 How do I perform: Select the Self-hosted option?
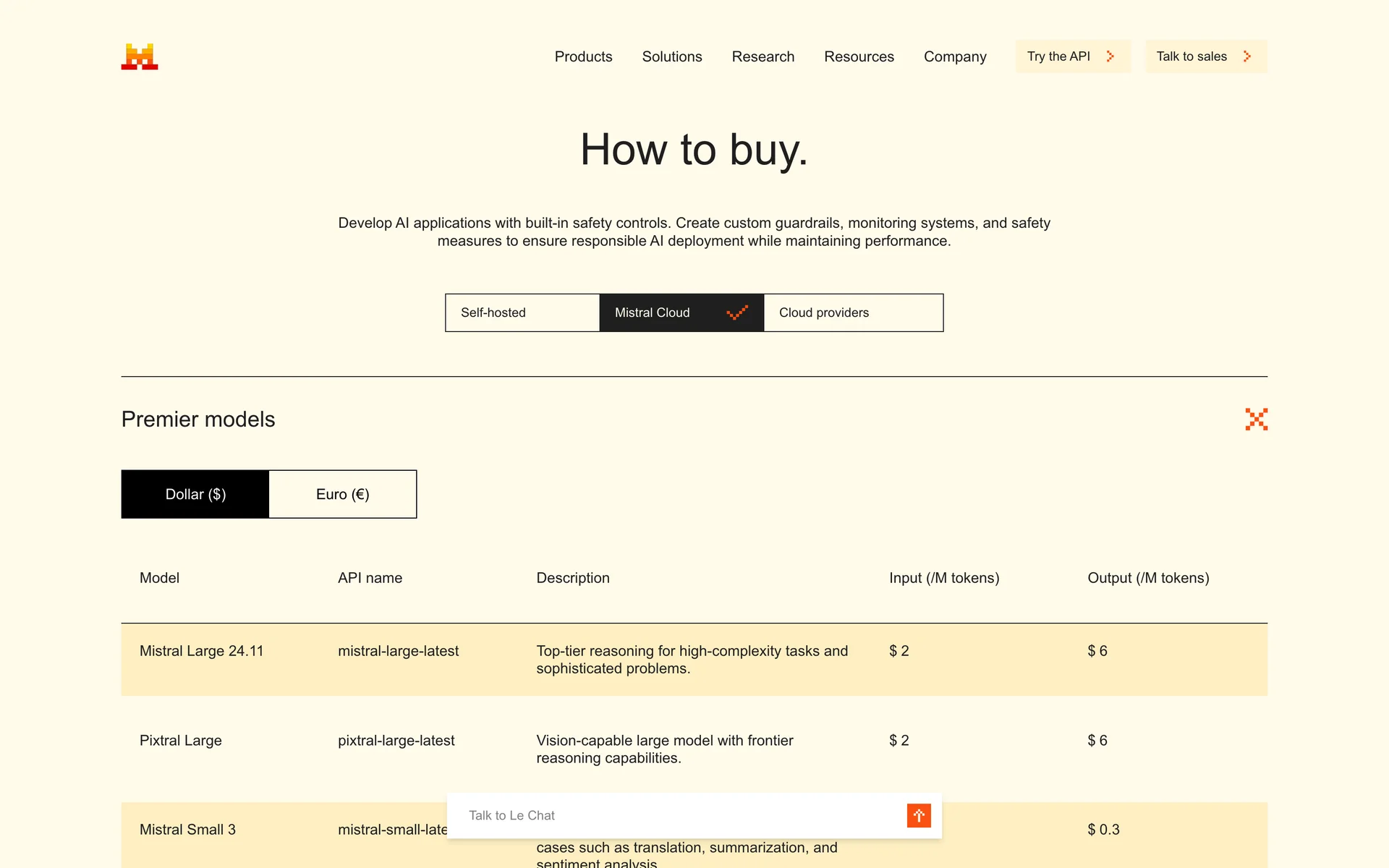(x=522, y=312)
